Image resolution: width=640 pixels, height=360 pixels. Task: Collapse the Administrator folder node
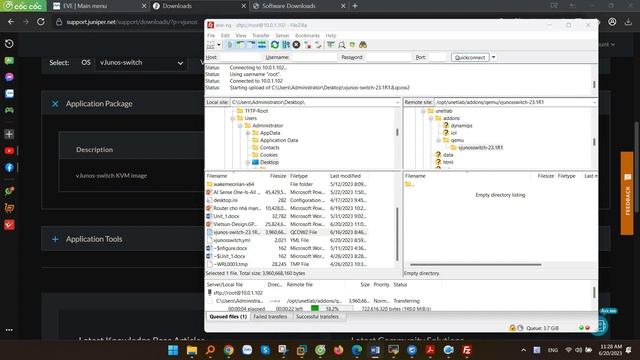coord(240,126)
